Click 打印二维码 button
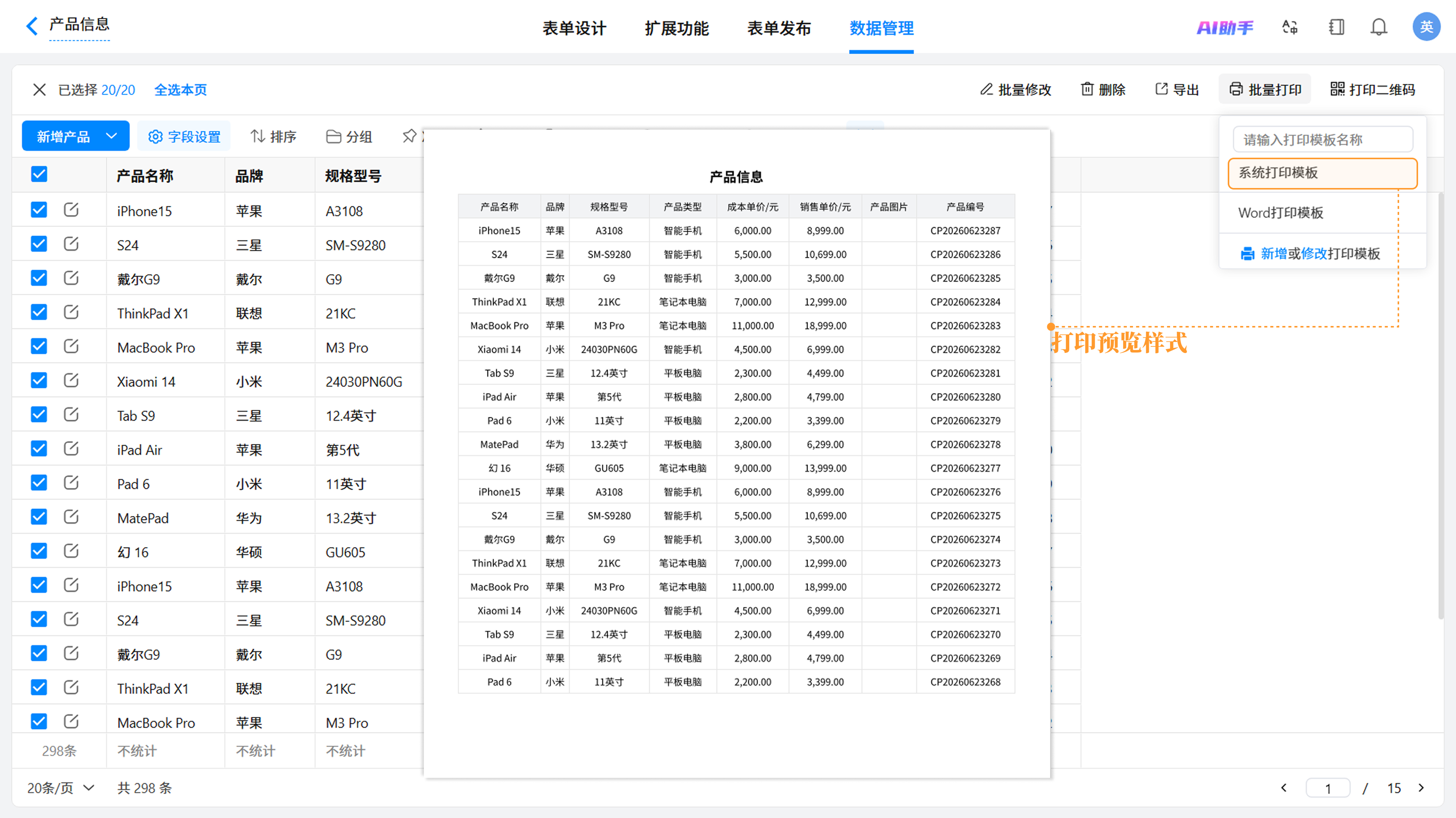The image size is (1456, 818). [1372, 90]
